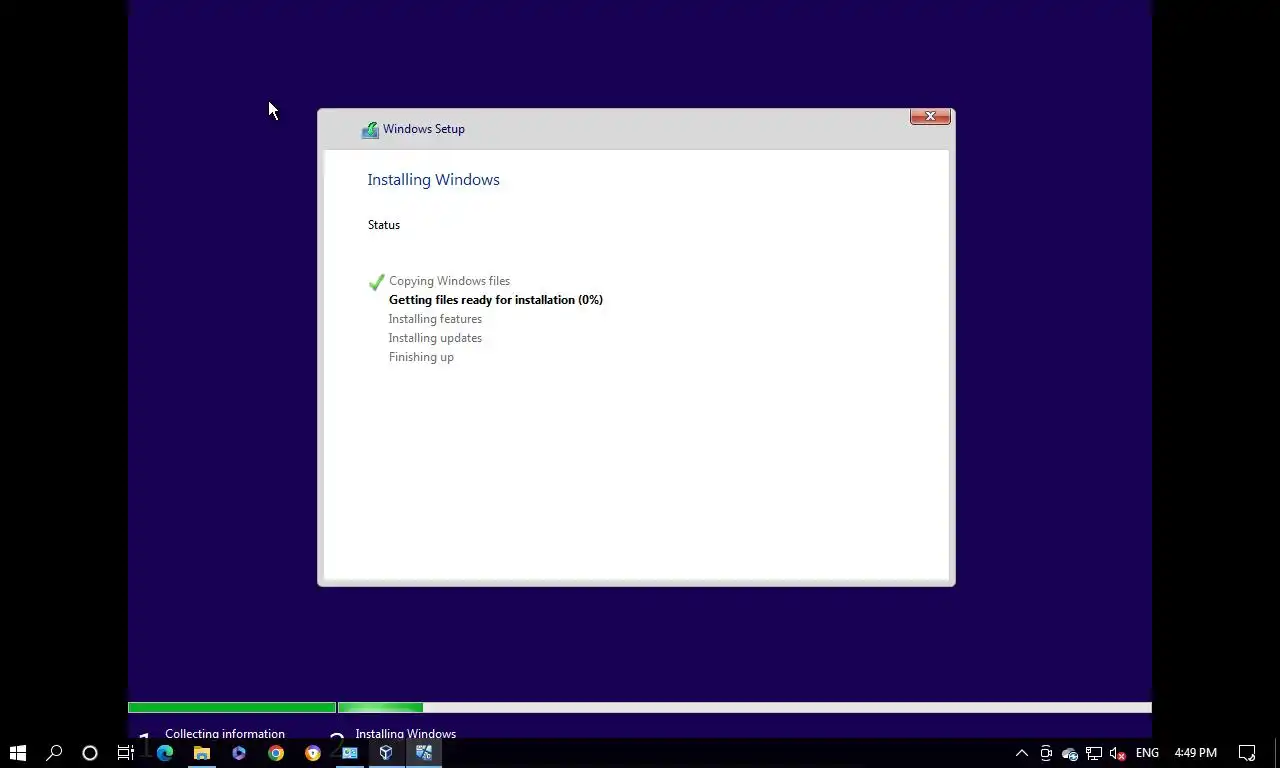1280x768 pixels.
Task: Open Cortana circle icon
Action: coord(90,753)
